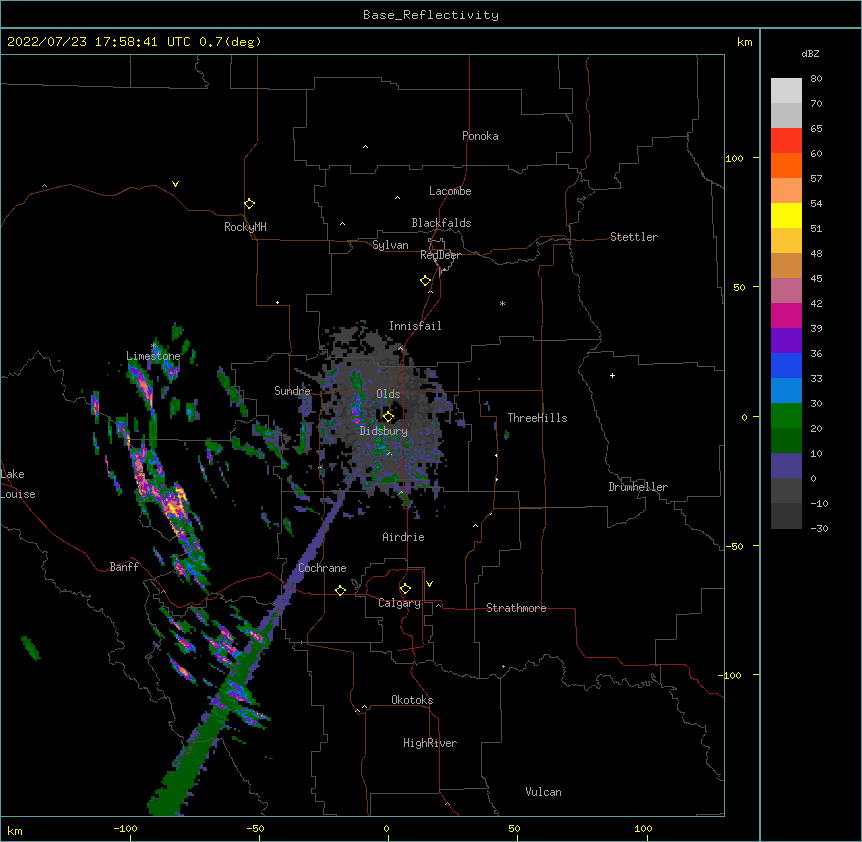Select the asterisk marker east of Innisfail

click(502, 303)
